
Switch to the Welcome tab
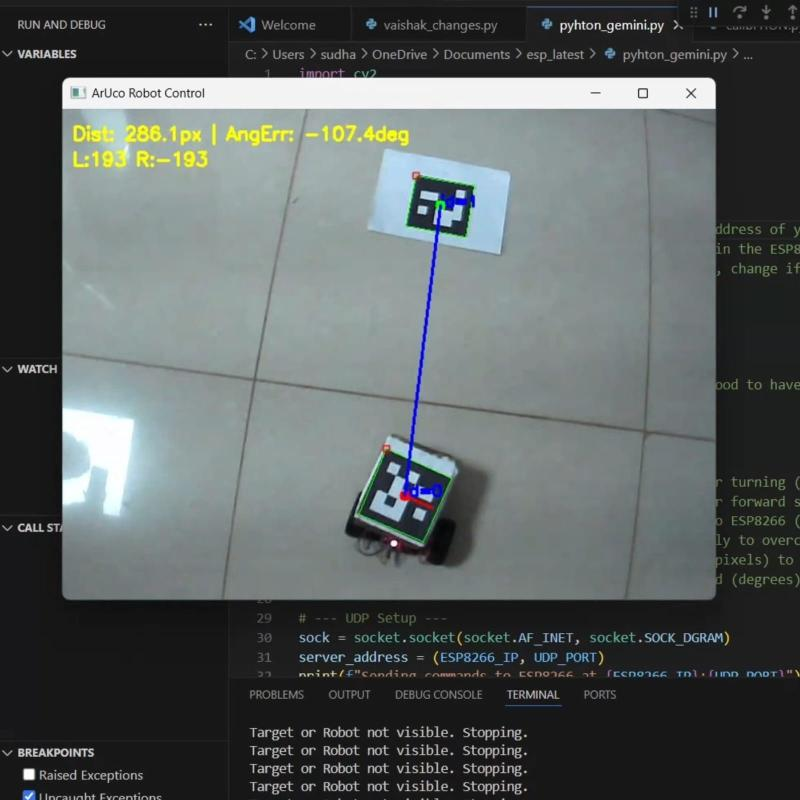coord(290,25)
